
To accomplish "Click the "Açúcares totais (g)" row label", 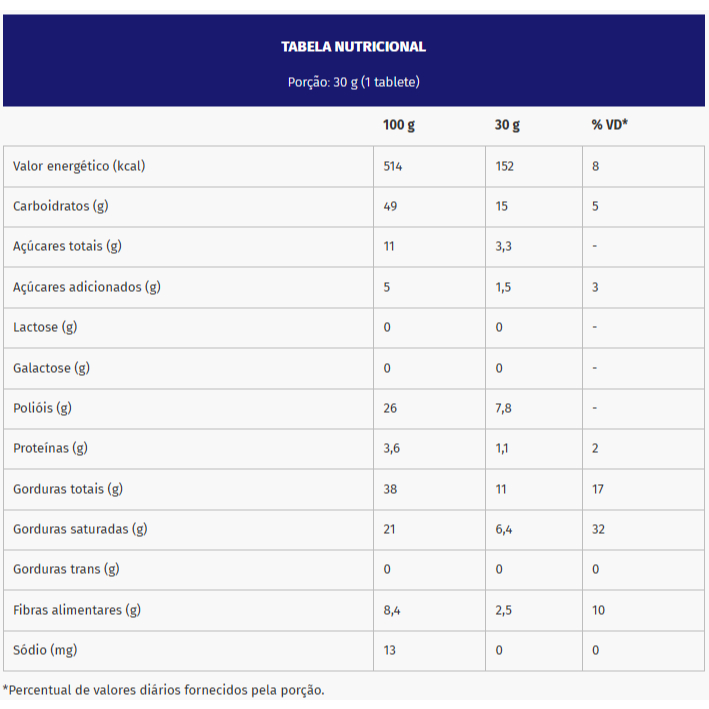I will 67,246.
